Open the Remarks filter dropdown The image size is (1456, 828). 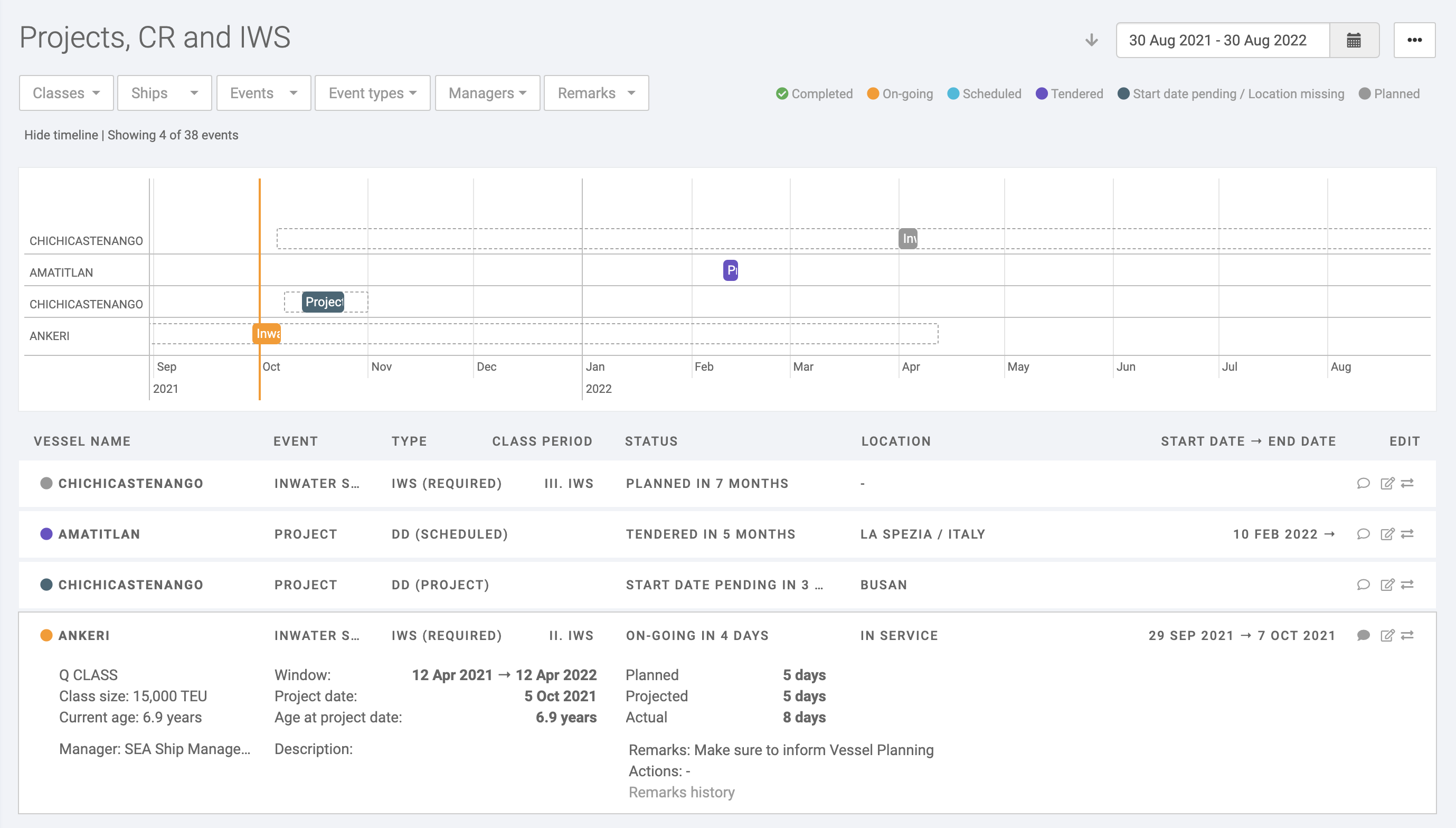point(597,93)
